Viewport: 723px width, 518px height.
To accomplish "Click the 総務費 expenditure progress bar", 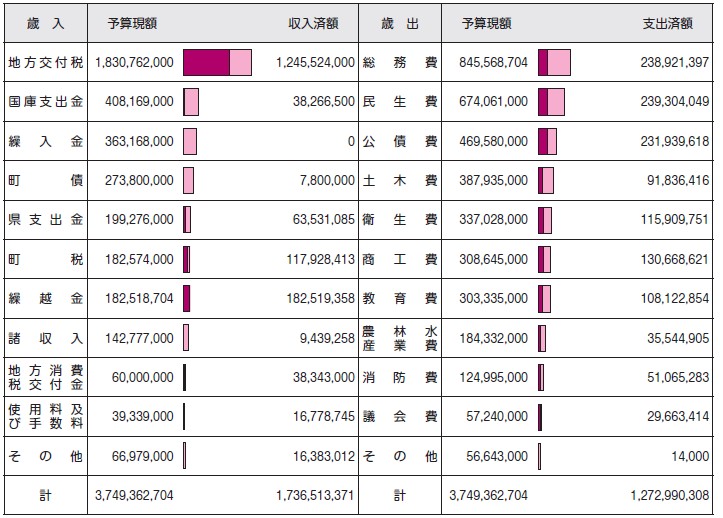I will tap(554, 62).
